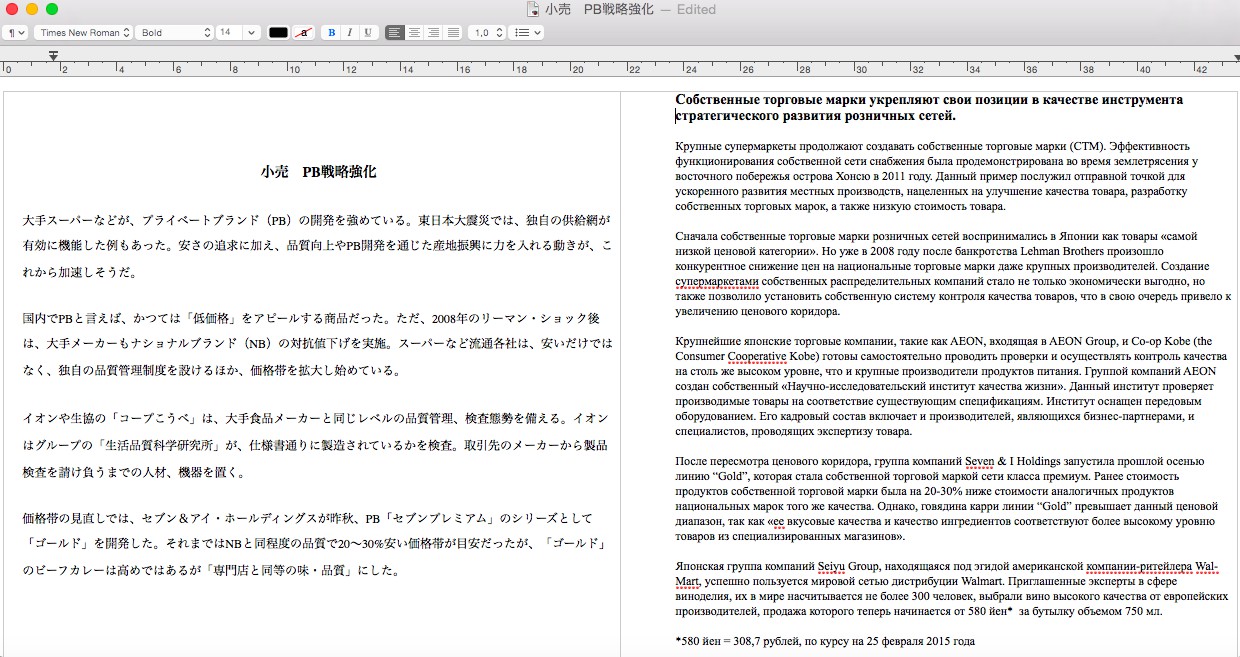This screenshot has height=657, width=1240.
Task: Align text left
Action: (x=395, y=32)
